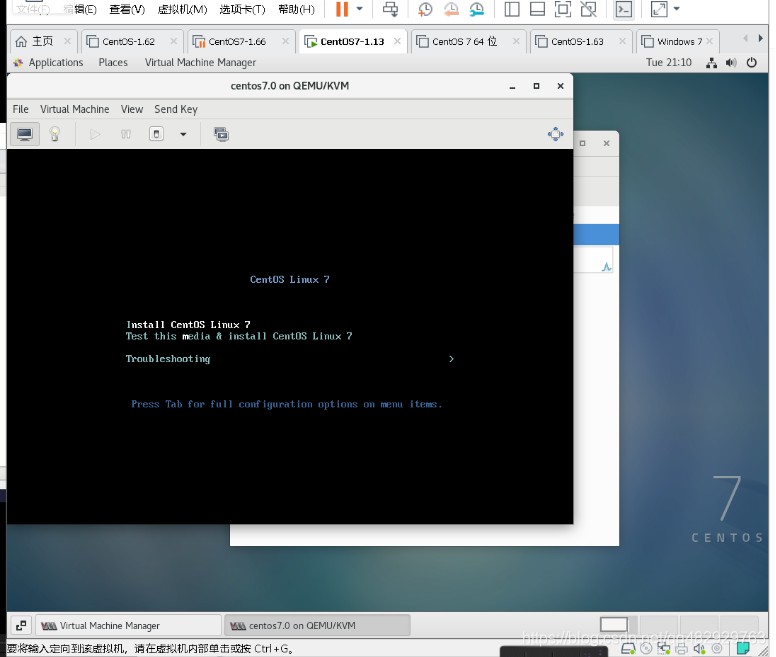Click the CD/DVD device icon in VMware status bar
This screenshot has height=657, width=776.
point(646,649)
